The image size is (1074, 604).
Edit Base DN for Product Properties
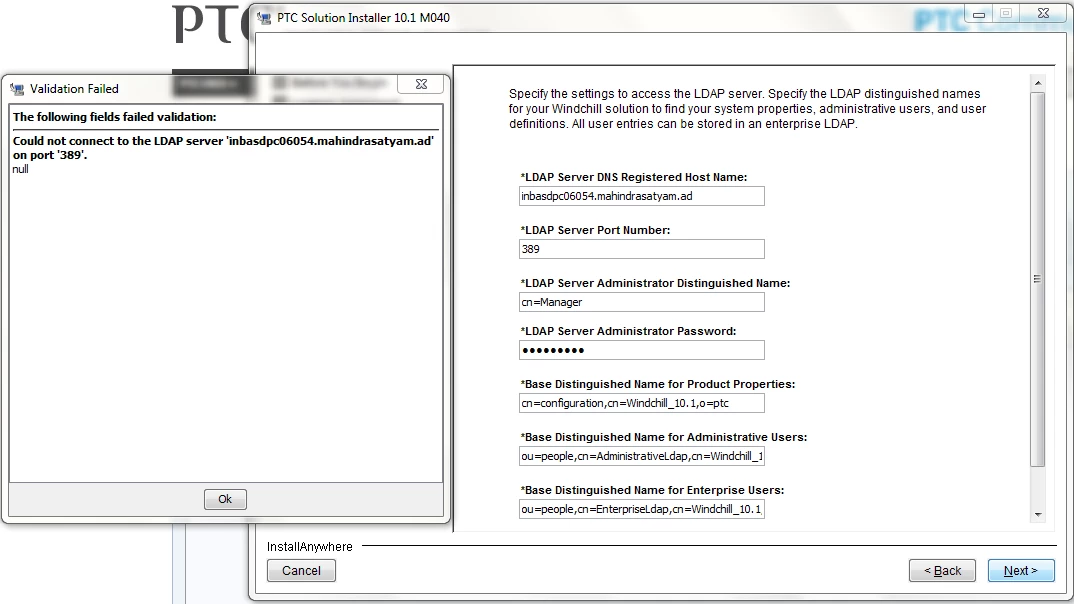point(642,403)
